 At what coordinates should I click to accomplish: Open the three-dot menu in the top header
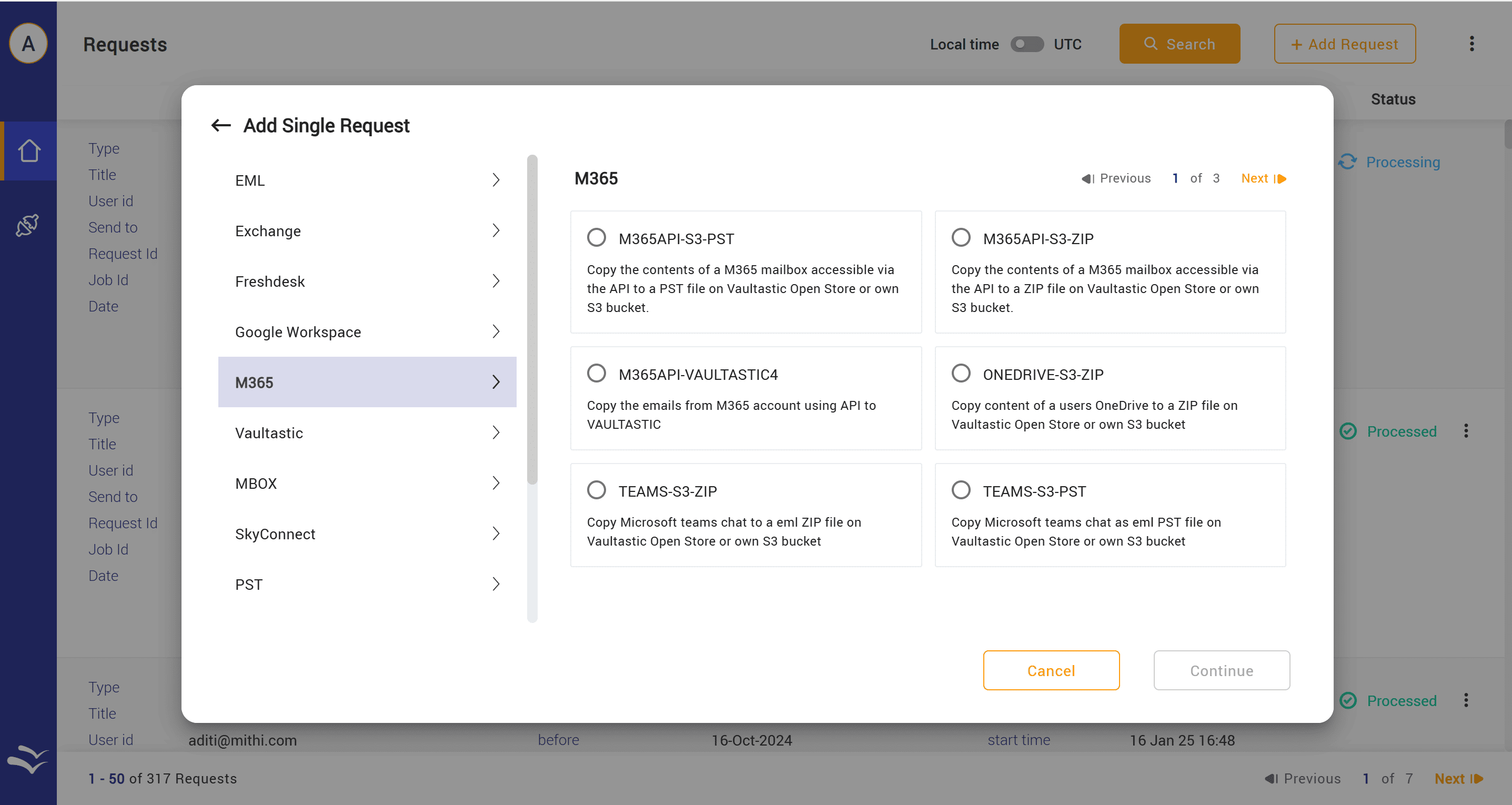(x=1471, y=44)
